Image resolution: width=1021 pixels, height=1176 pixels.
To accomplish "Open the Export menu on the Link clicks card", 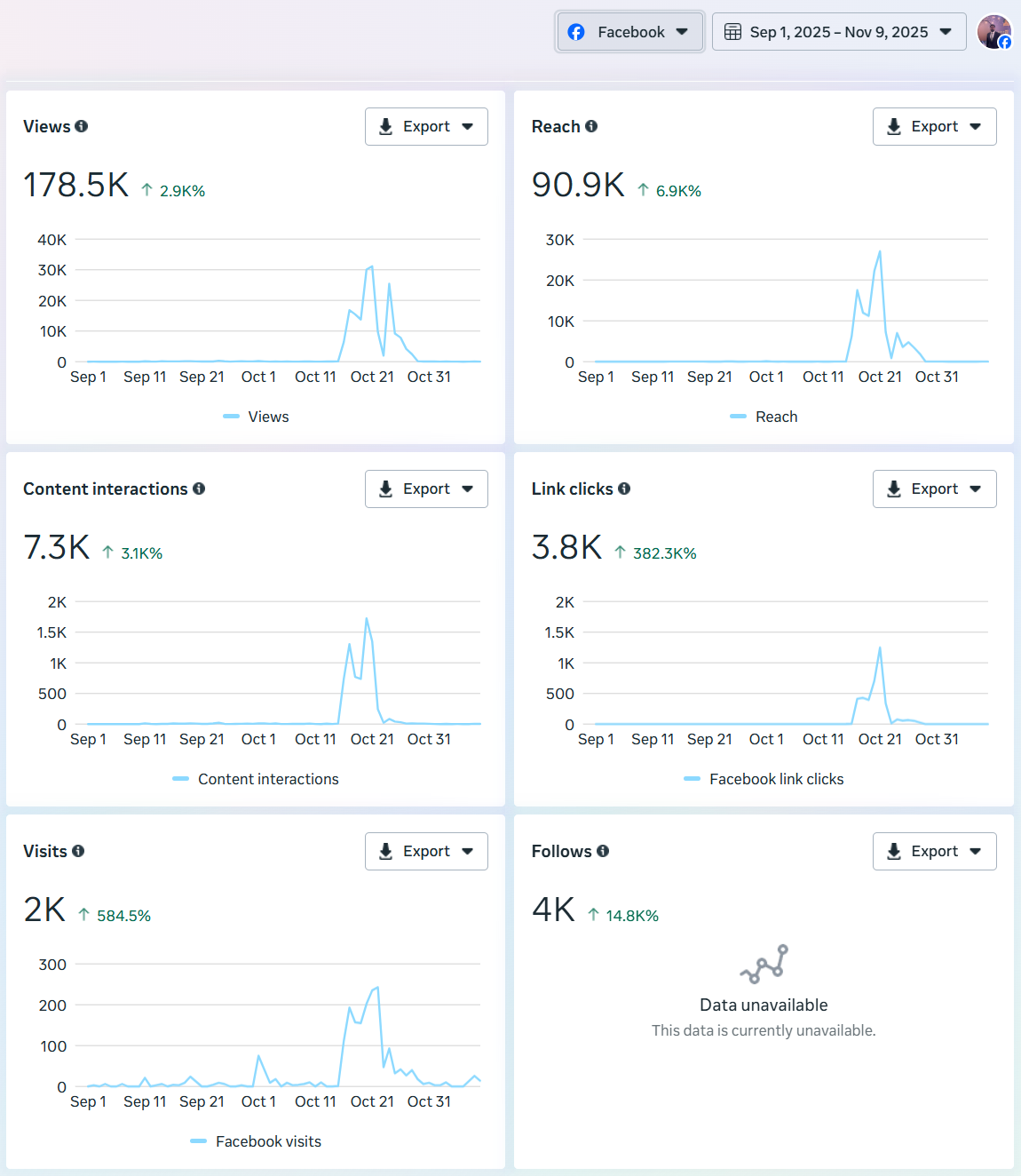I will (x=934, y=489).
